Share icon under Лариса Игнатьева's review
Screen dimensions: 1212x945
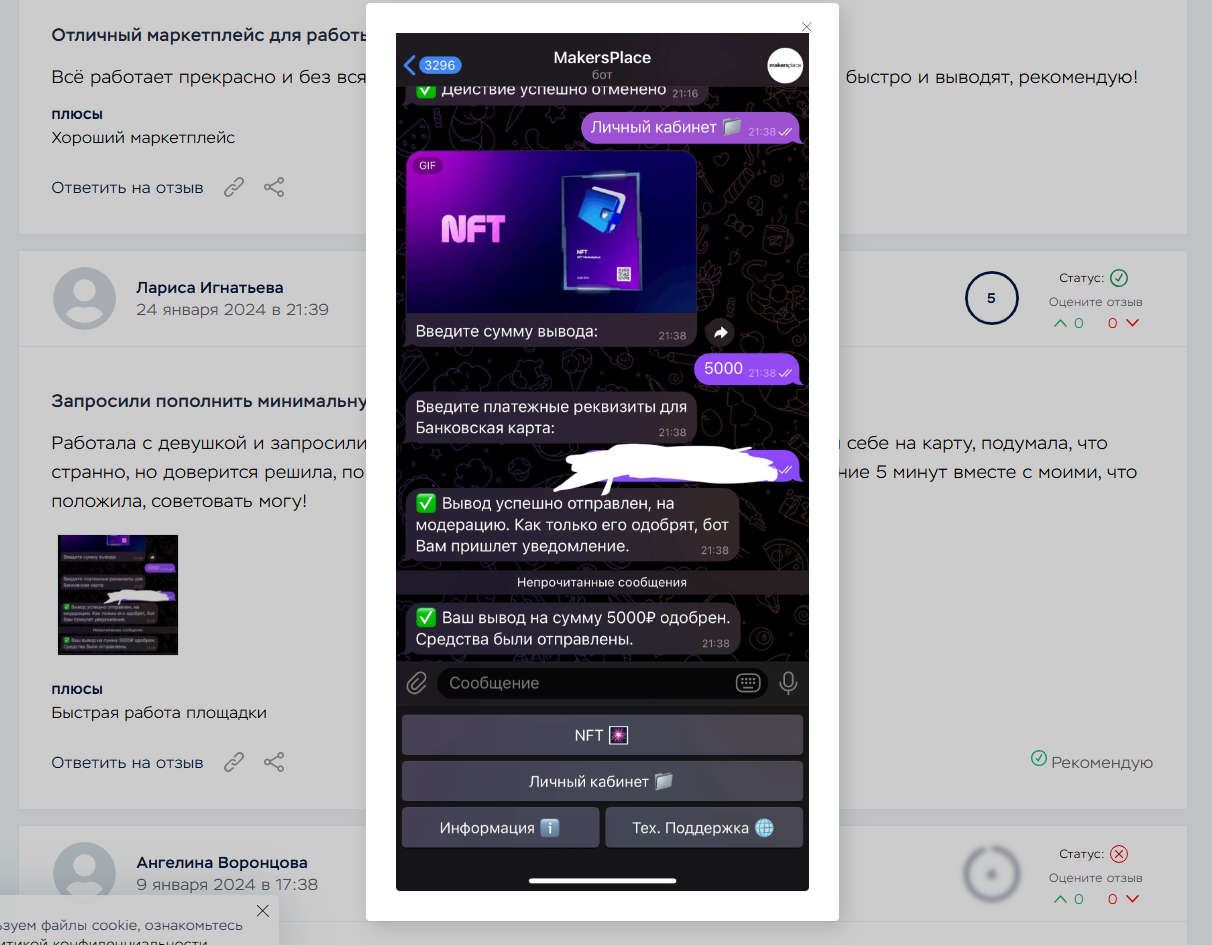click(274, 762)
